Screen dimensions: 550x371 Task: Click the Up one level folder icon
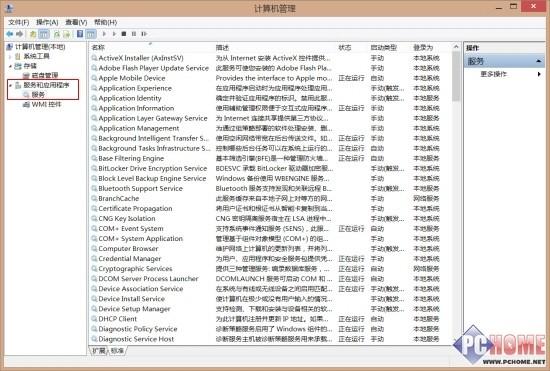tap(33, 34)
